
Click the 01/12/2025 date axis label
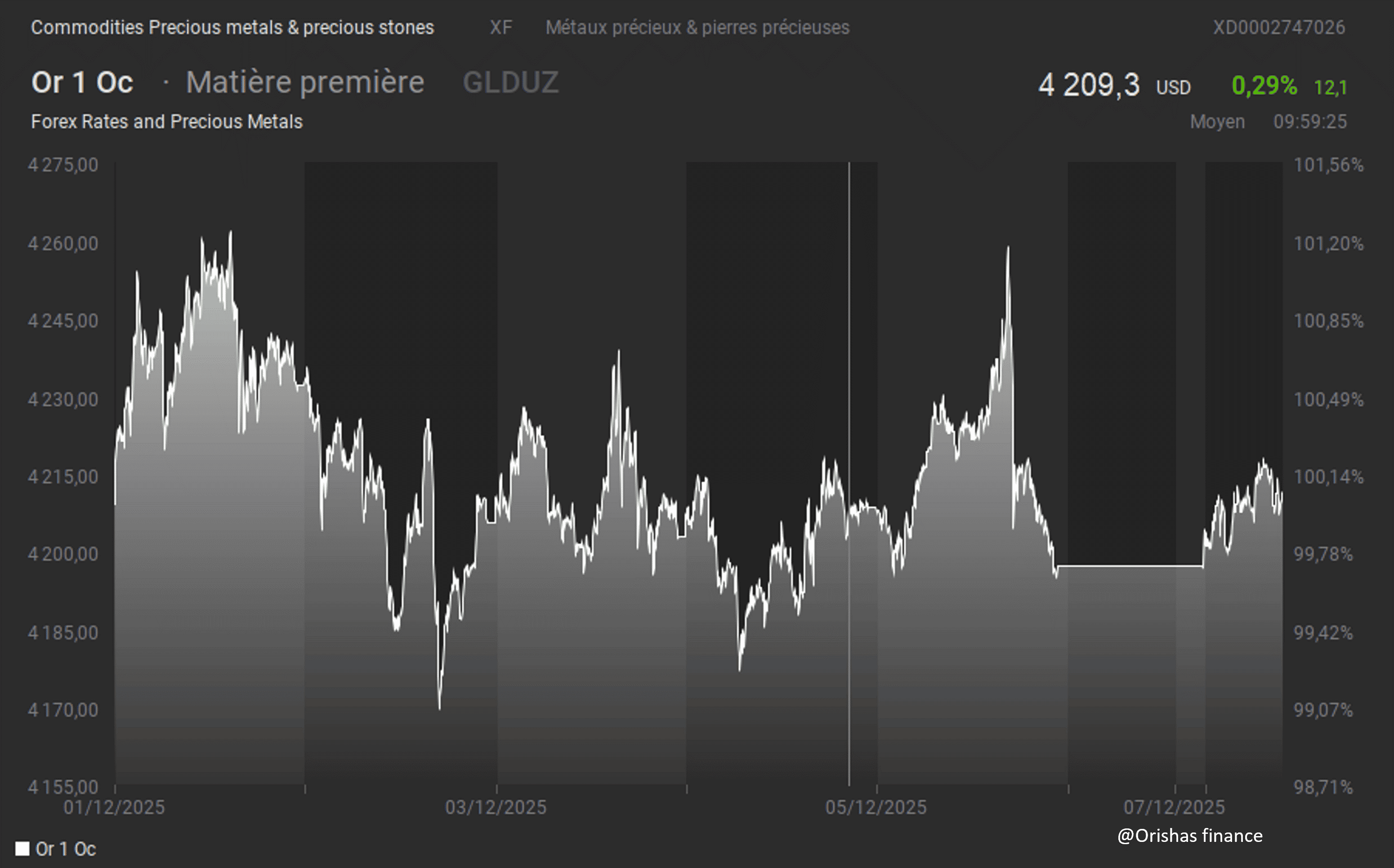pos(114,807)
